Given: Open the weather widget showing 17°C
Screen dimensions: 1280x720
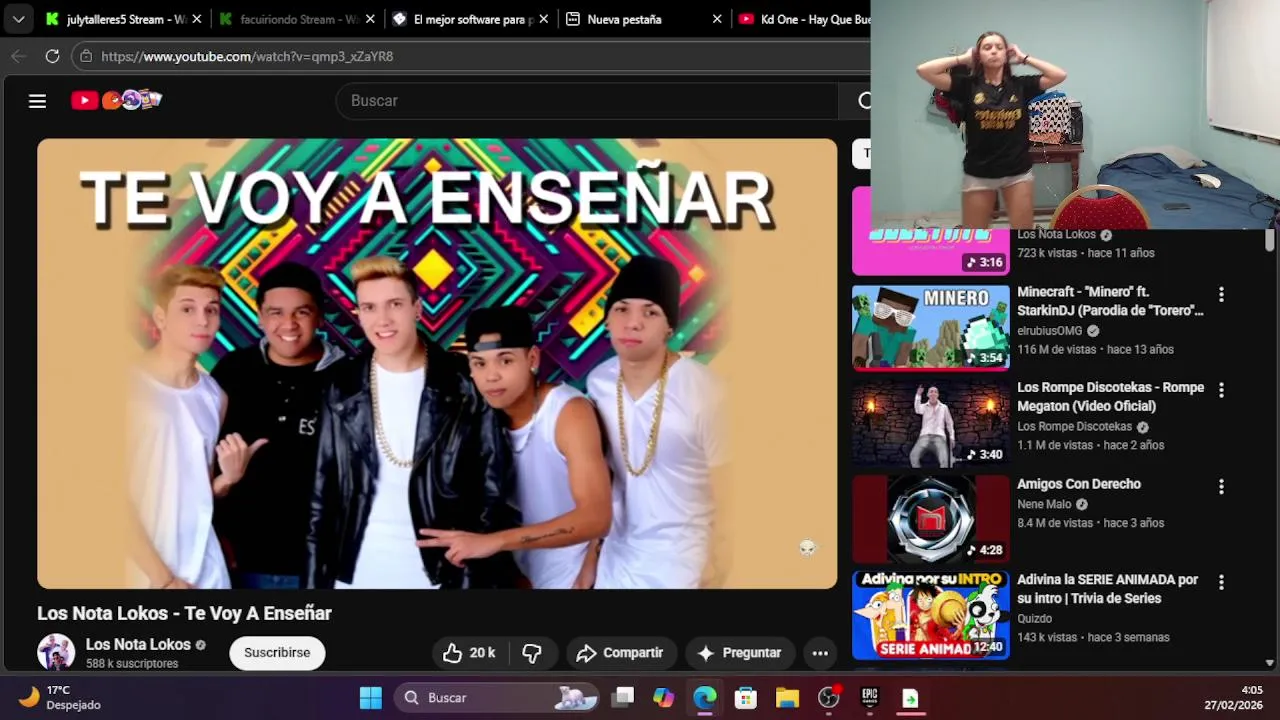Looking at the screenshot, I should coord(60,697).
